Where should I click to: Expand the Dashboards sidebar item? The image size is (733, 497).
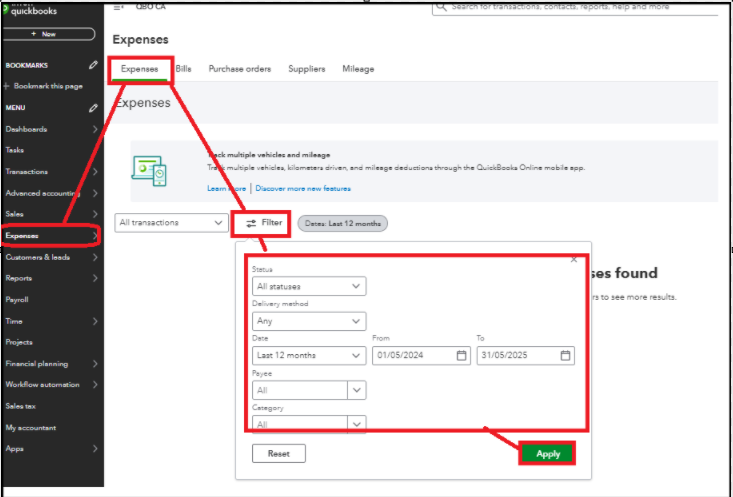pos(95,129)
